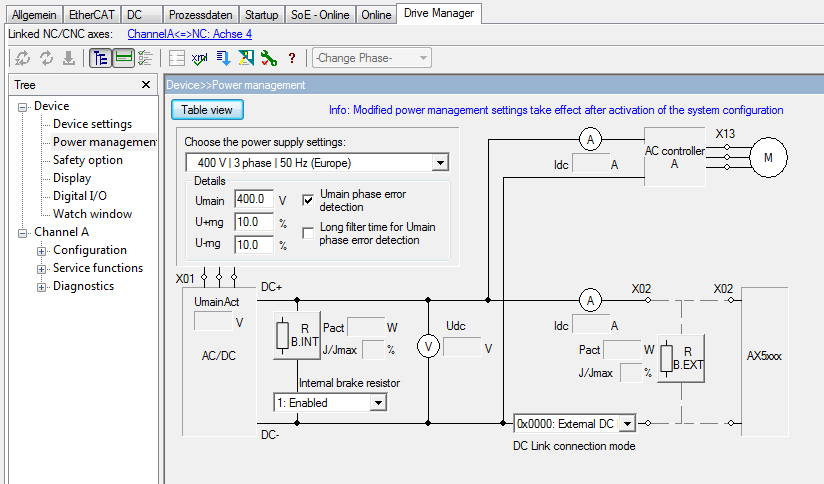Click the gray parameter list icon
This screenshot has width=824, height=484.
pyautogui.click(x=177, y=58)
